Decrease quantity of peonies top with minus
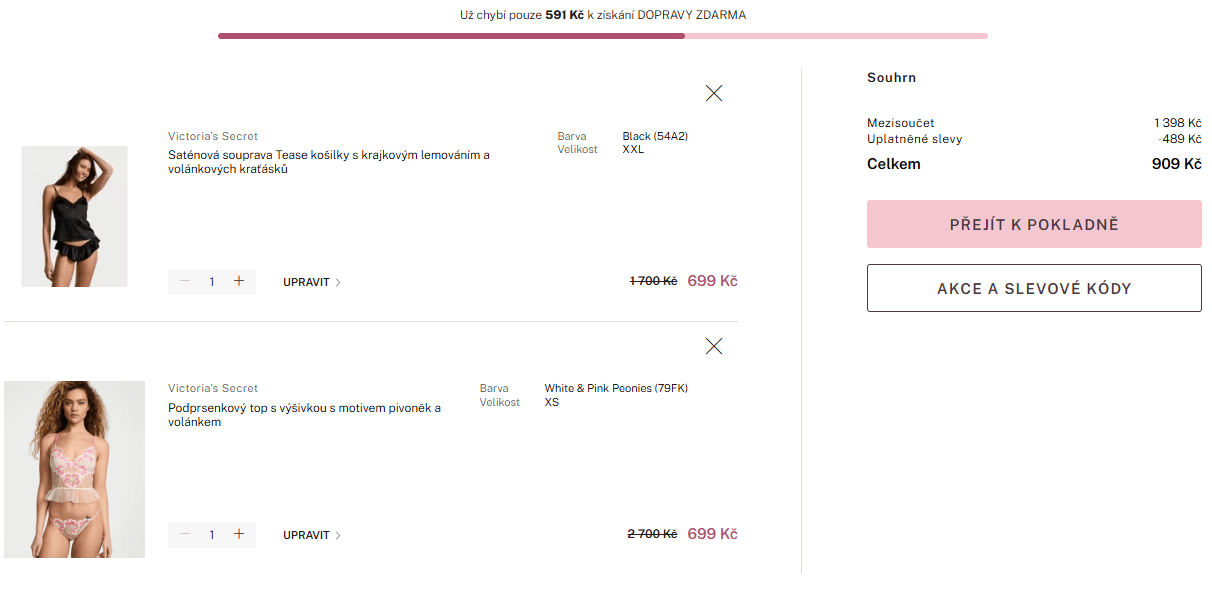This screenshot has height=589, width=1212. pyautogui.click(x=185, y=535)
